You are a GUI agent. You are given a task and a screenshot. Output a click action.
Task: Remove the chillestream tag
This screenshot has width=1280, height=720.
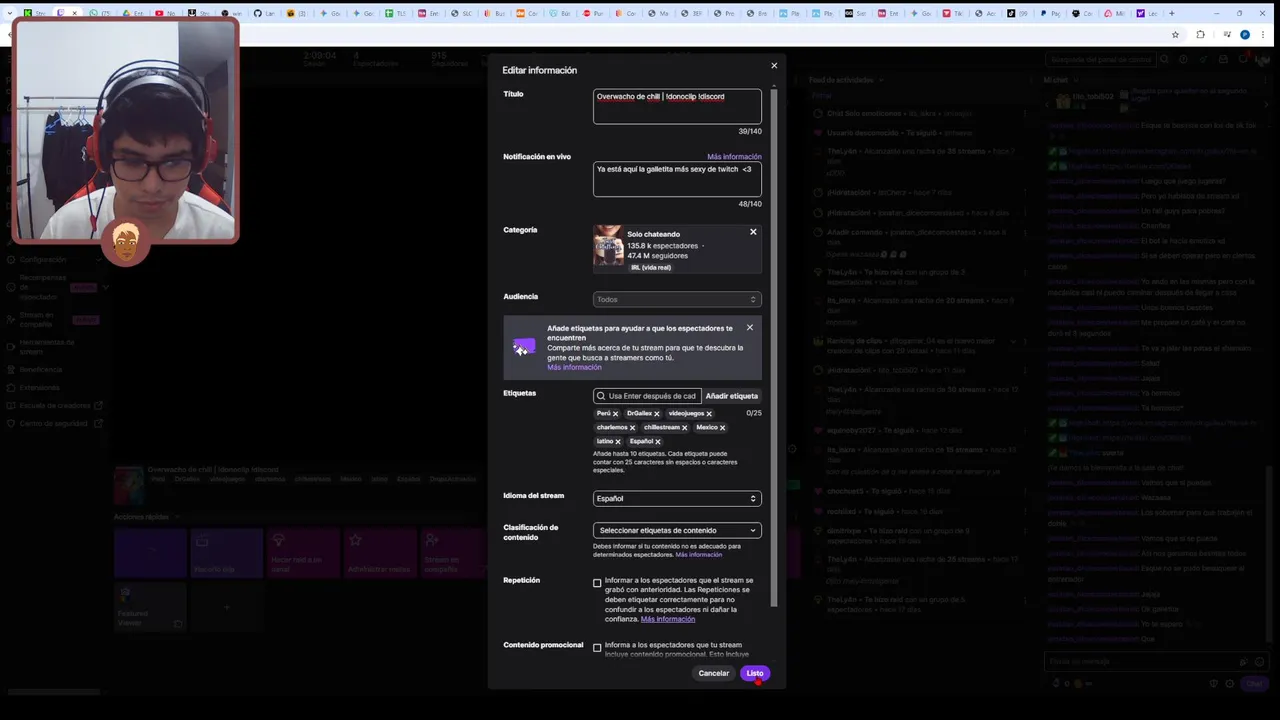(684, 428)
